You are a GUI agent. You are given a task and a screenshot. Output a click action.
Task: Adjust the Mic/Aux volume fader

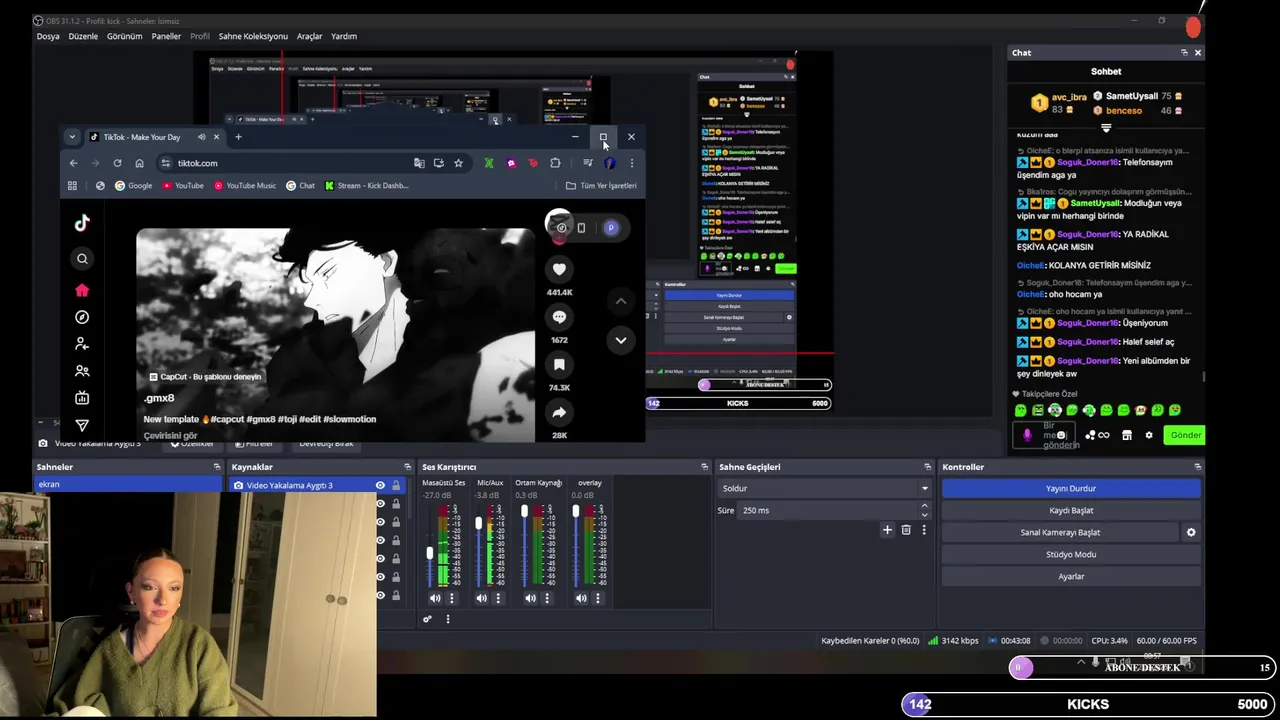(x=478, y=523)
